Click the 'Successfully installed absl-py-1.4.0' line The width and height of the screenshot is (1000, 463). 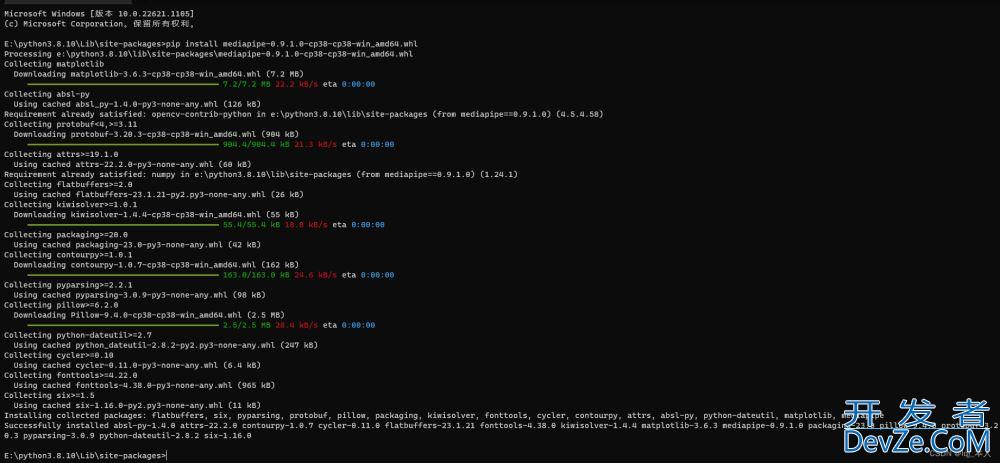click(501, 425)
